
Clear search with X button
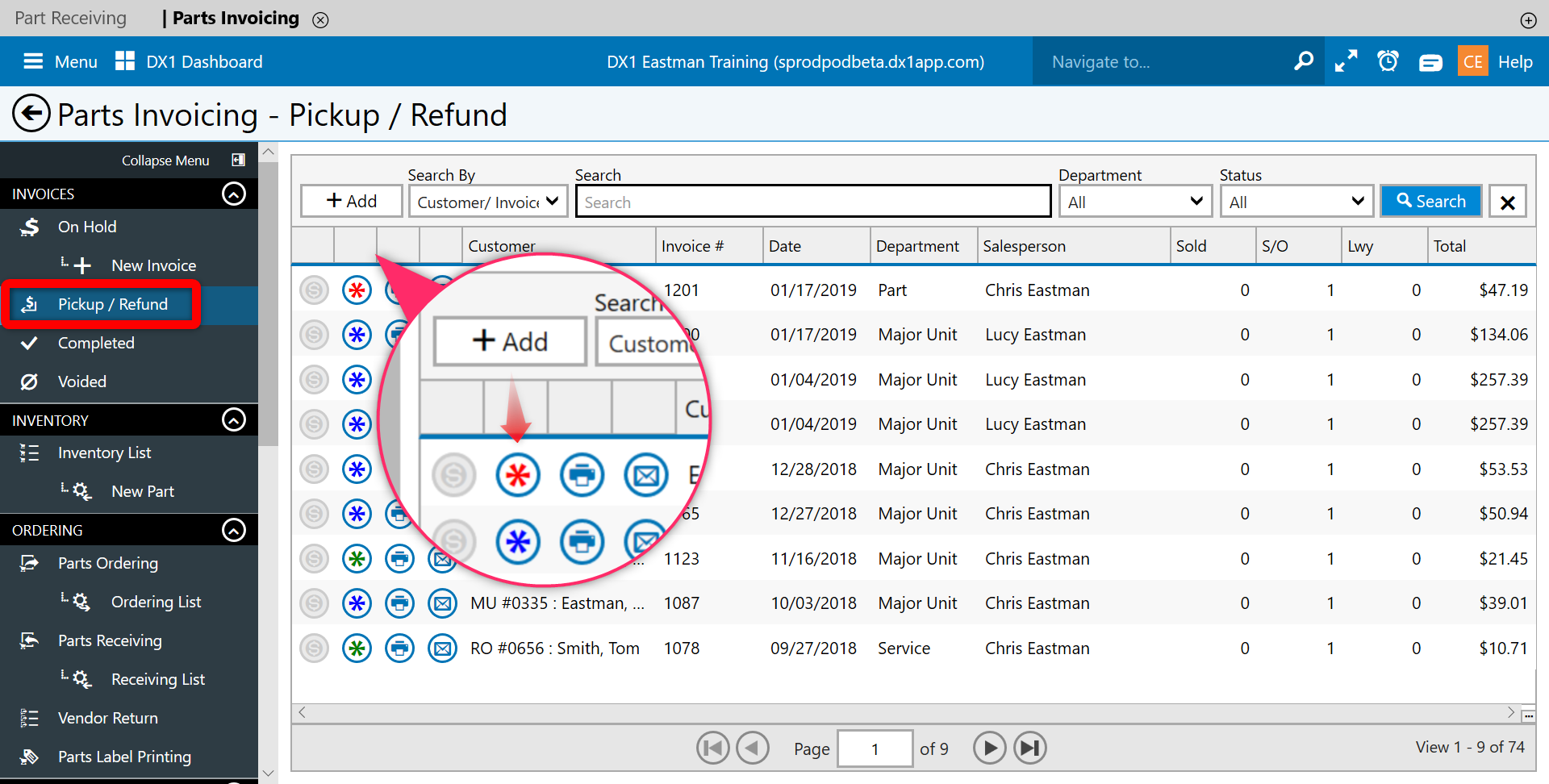tap(1508, 202)
